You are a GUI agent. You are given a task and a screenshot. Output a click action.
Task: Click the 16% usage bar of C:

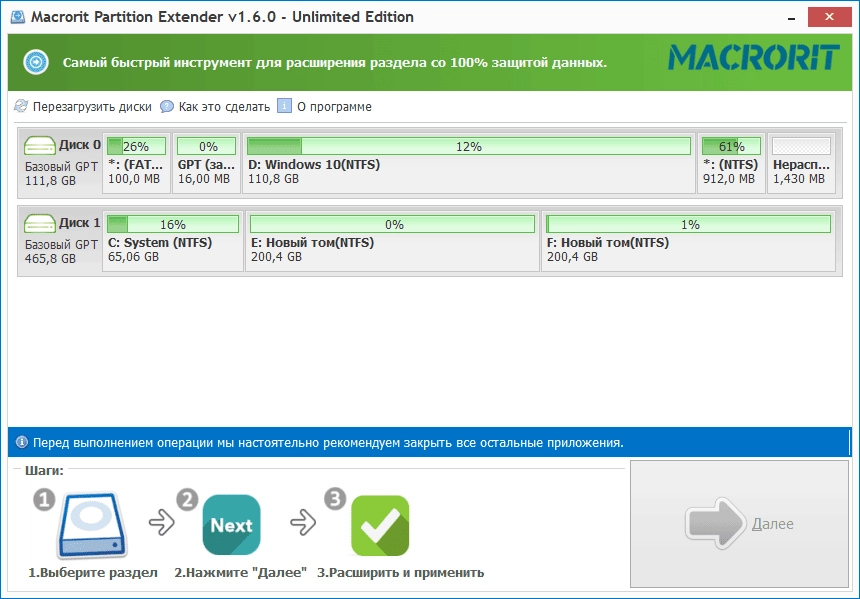173,224
